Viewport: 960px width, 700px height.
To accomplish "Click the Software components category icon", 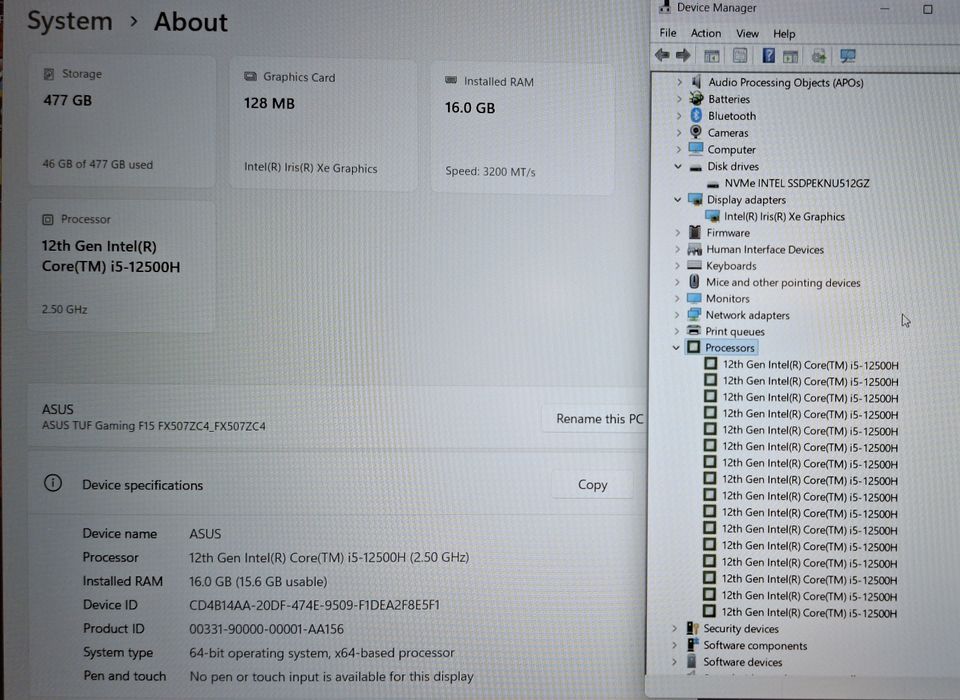I will pyautogui.click(x=692, y=644).
